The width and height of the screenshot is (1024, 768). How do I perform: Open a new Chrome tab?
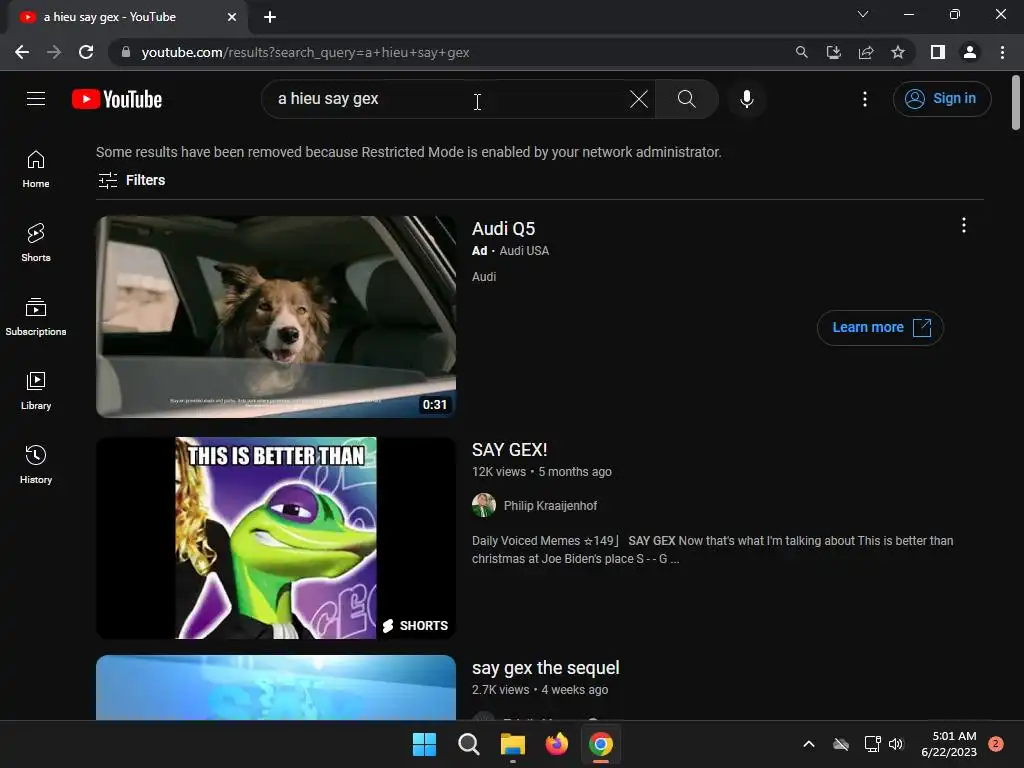pyautogui.click(x=270, y=17)
